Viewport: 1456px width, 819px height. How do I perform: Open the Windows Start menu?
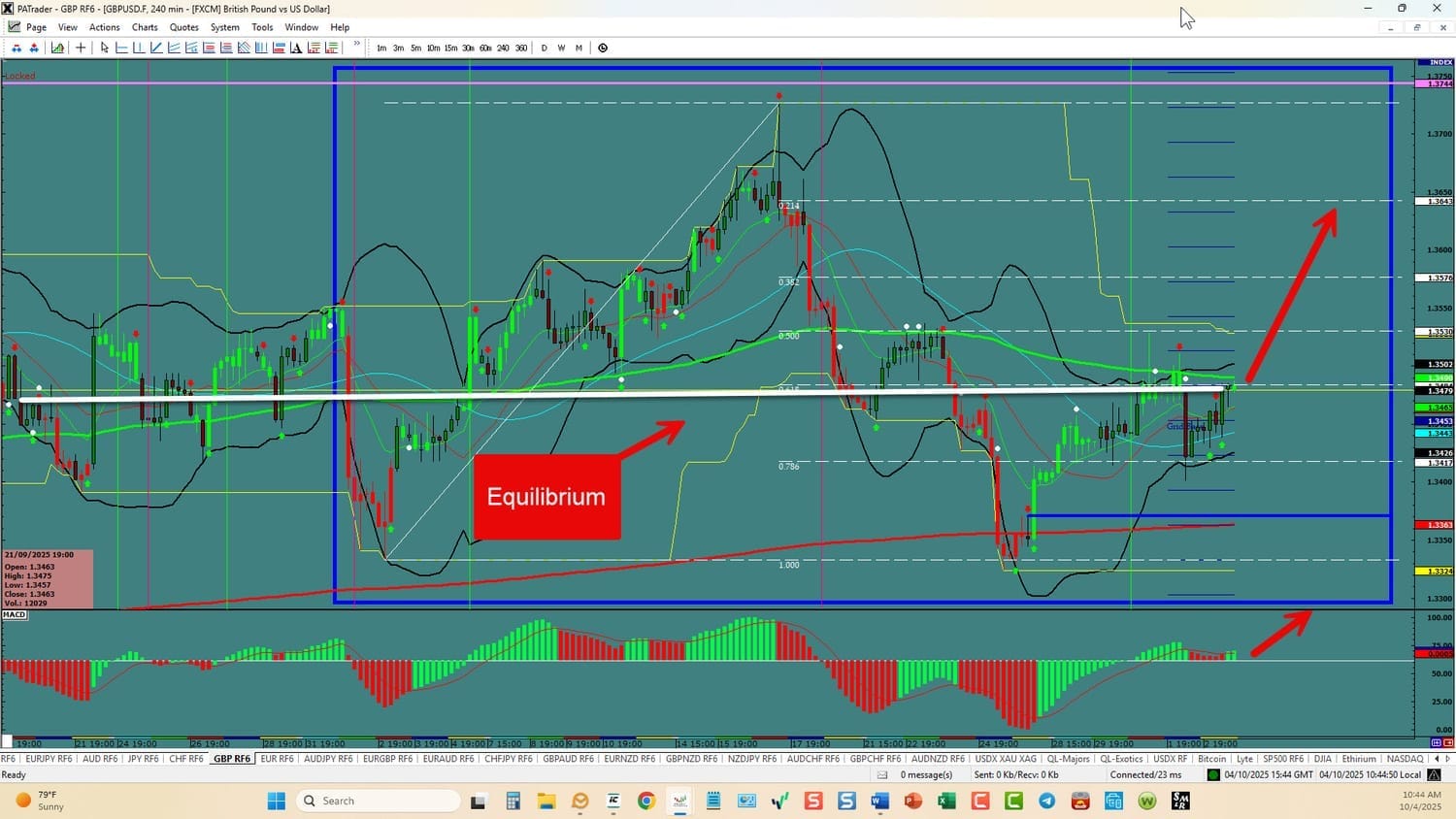[x=277, y=801]
